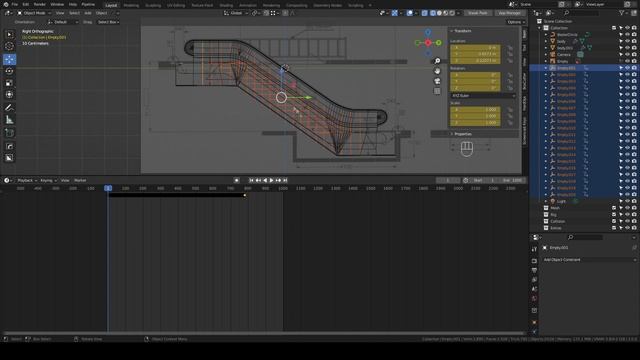640x360 pixels.
Task: Toggle the auto keying record button
Action: click(x=236, y=180)
